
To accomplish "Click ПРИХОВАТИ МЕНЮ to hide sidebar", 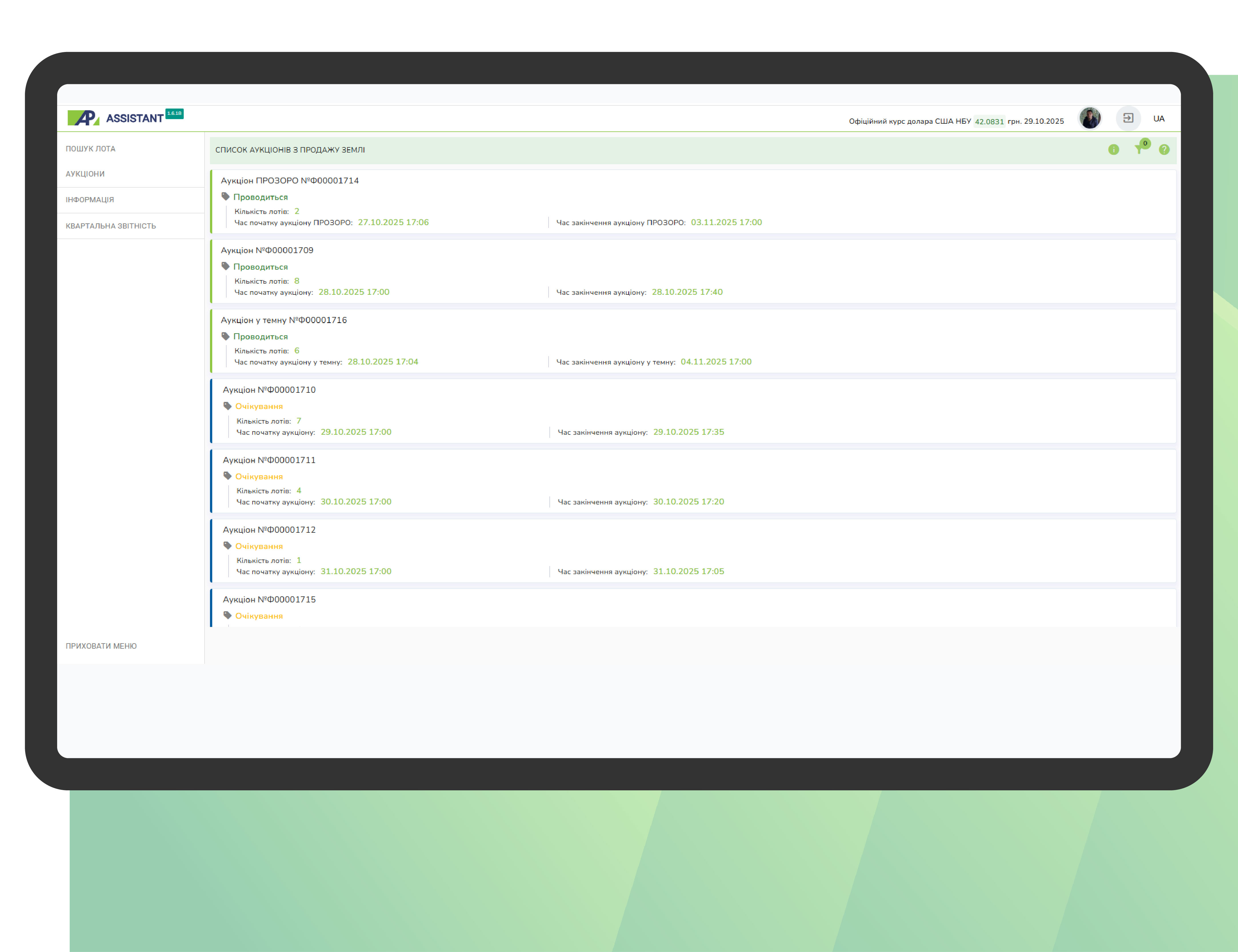I will [x=101, y=646].
